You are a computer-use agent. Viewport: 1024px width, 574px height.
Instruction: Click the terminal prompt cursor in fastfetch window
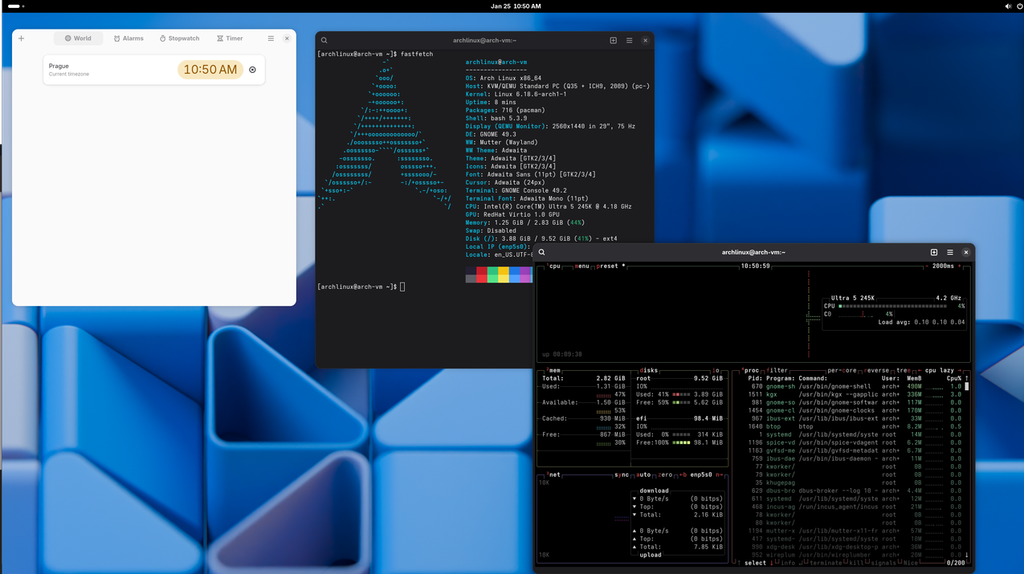[402, 287]
